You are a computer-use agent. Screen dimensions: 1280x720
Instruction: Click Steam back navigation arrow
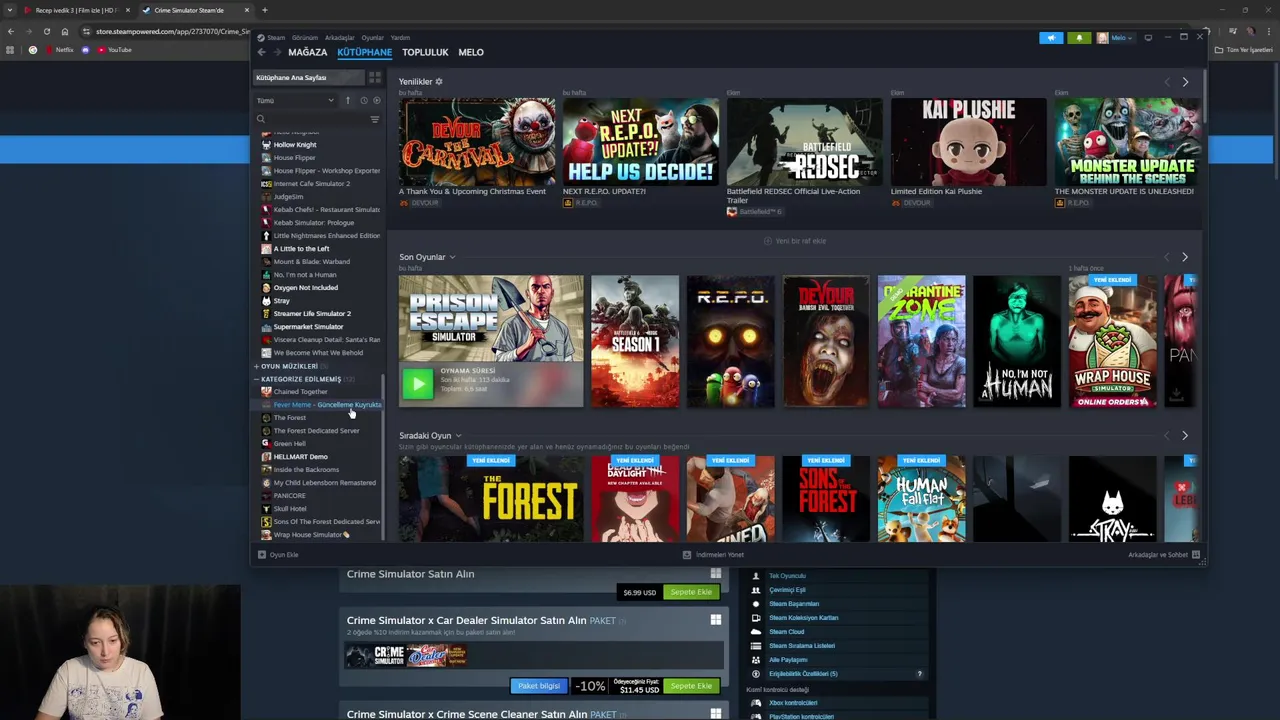point(262,52)
